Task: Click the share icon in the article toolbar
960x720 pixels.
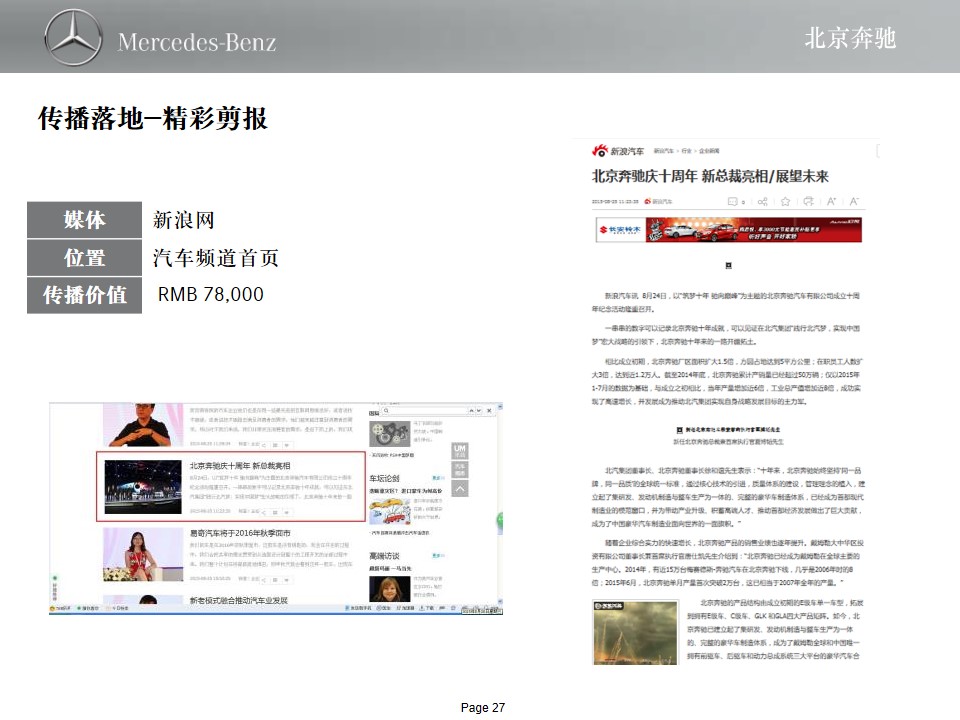Action: (x=762, y=201)
